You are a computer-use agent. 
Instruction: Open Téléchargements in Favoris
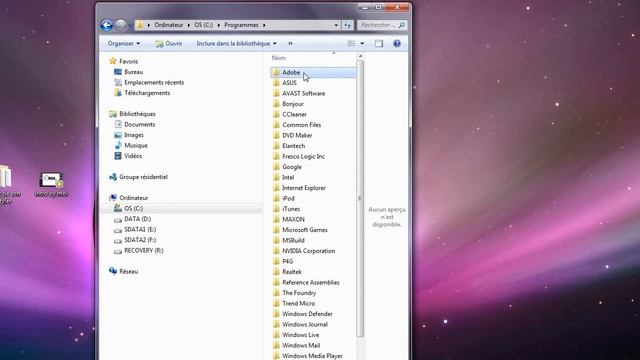[x=147, y=93]
